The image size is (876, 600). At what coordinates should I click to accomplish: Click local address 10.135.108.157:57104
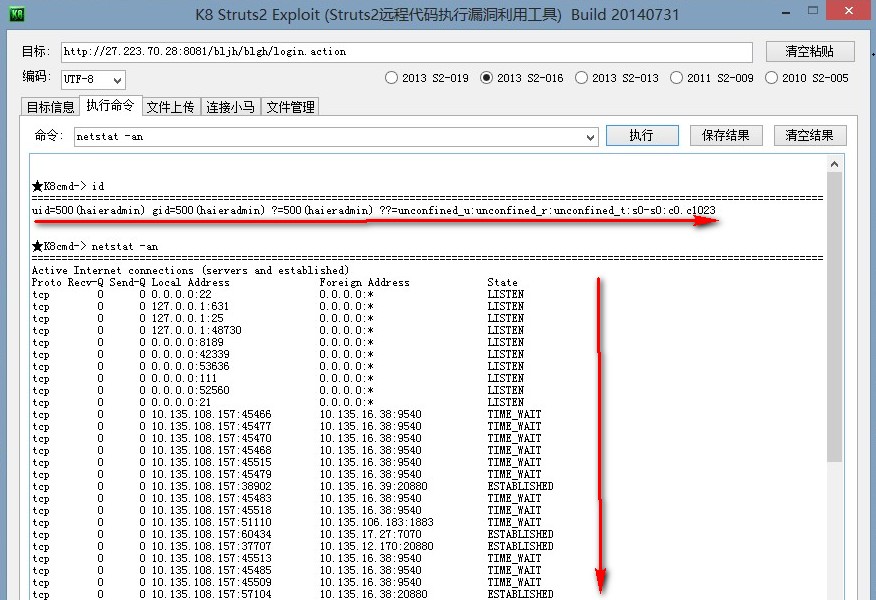point(212,594)
